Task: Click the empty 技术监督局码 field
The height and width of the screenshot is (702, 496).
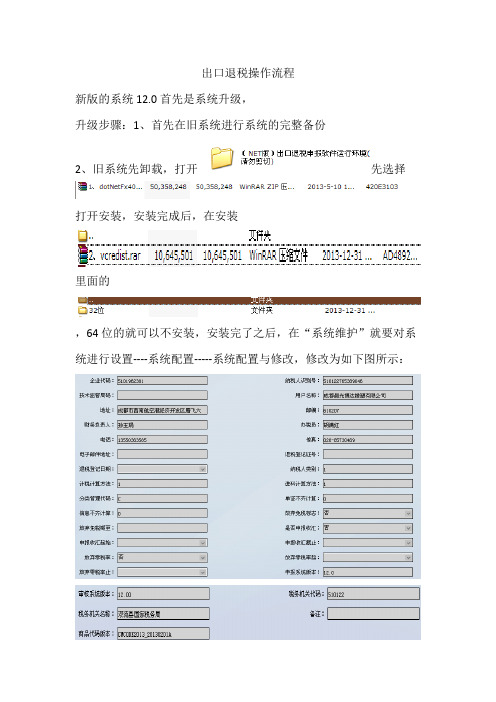Action: pos(162,395)
